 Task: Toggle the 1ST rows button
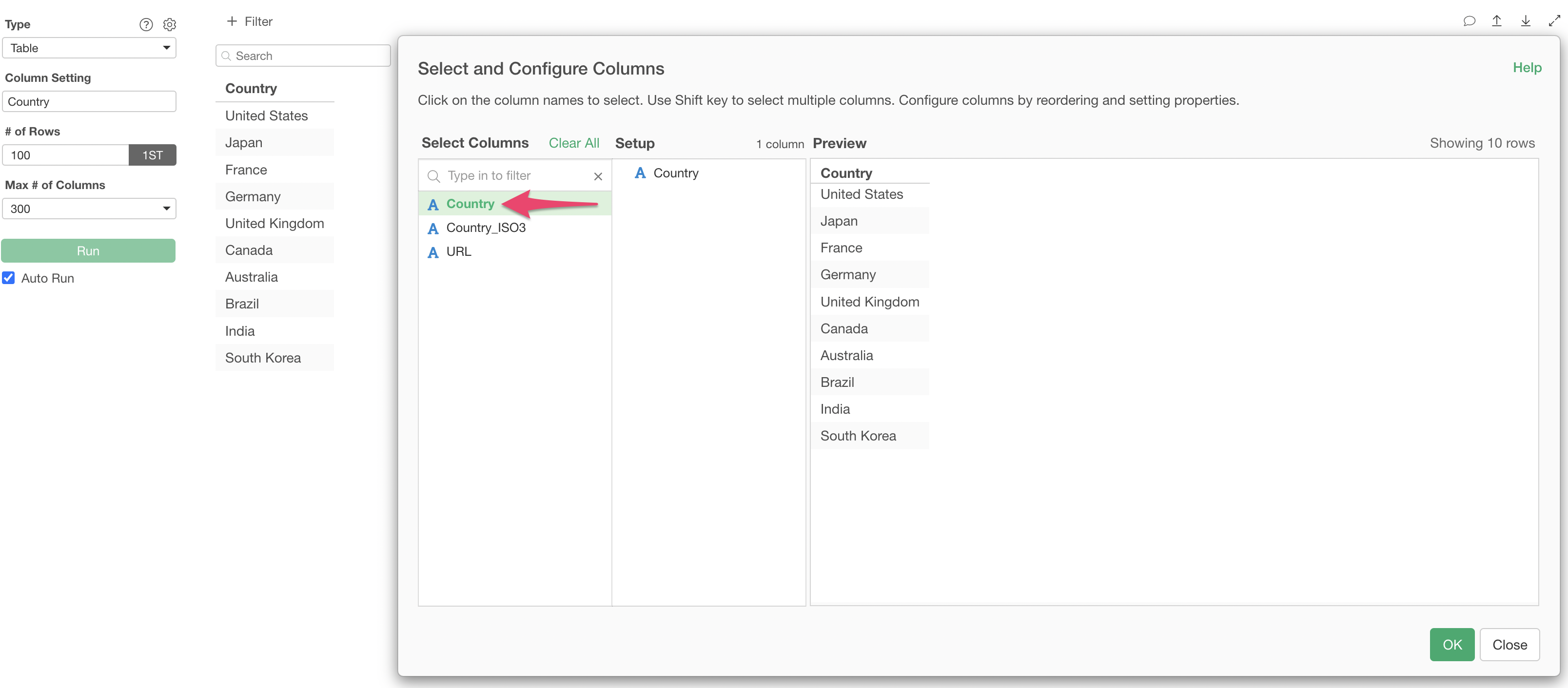pos(152,155)
